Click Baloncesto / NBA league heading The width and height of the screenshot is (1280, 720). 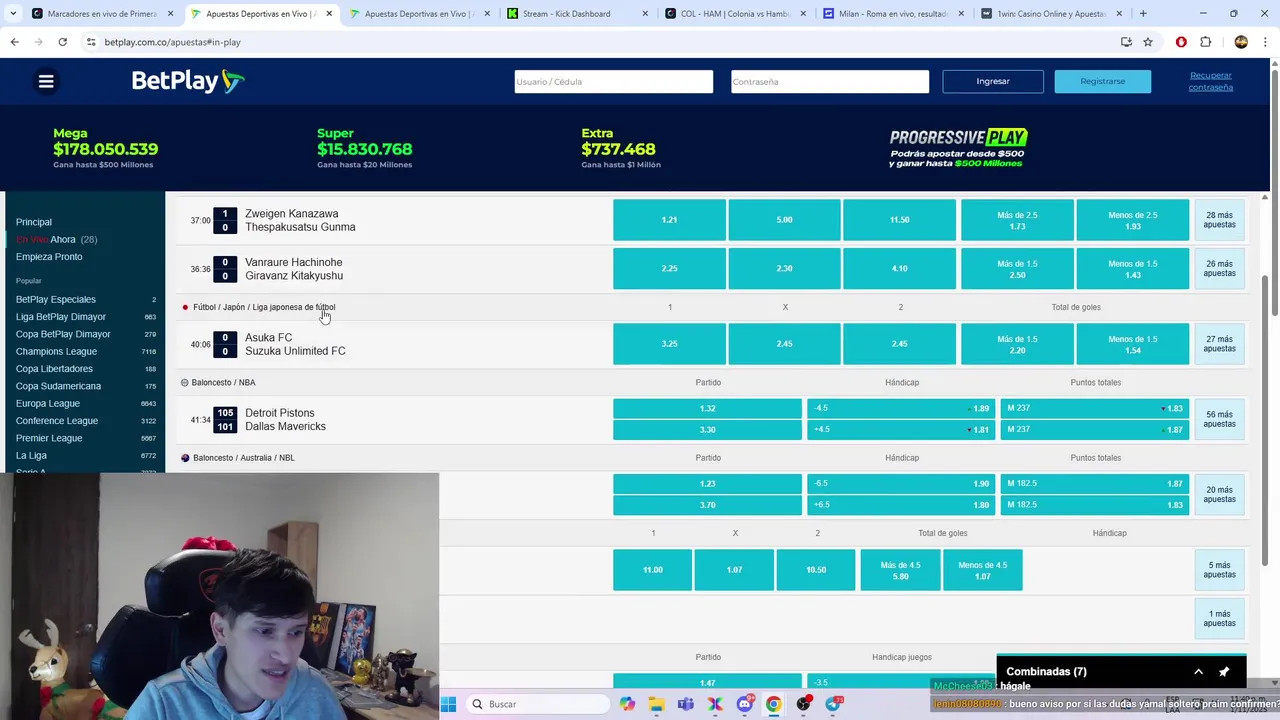pos(224,382)
